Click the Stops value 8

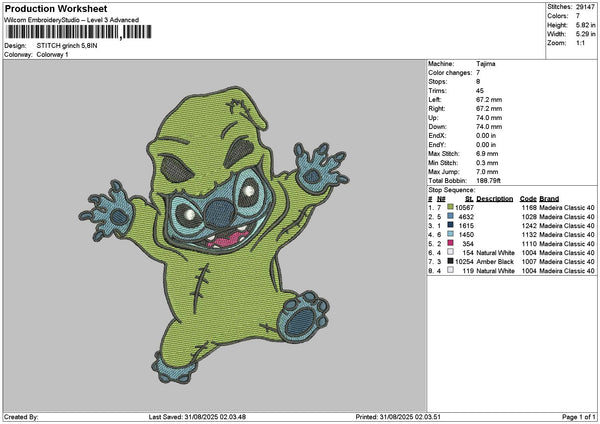(x=478, y=82)
